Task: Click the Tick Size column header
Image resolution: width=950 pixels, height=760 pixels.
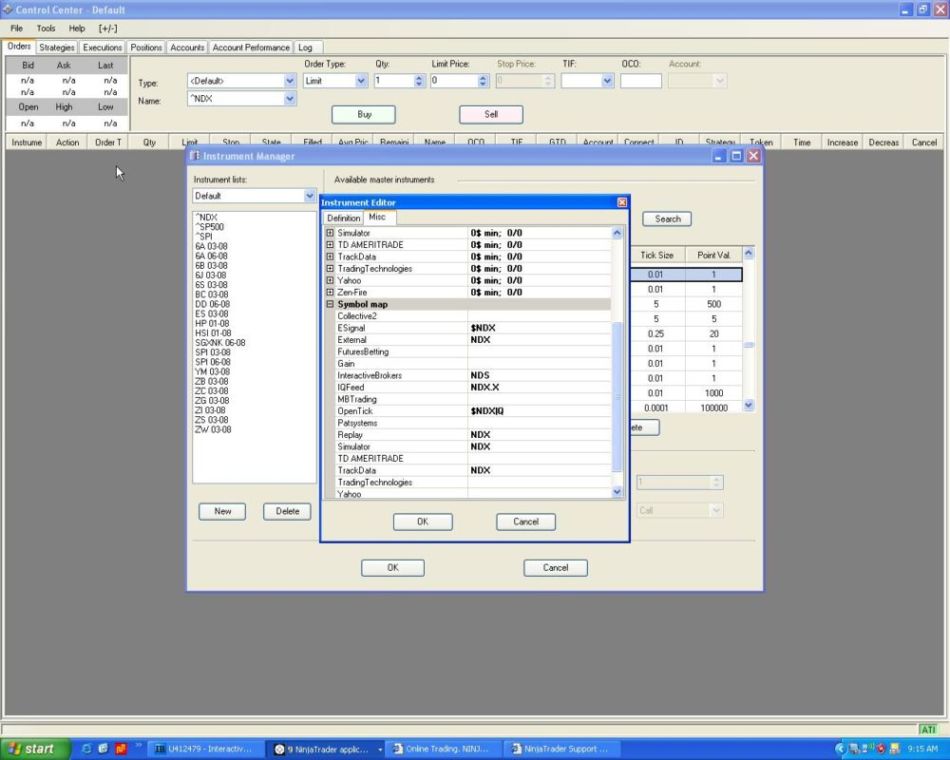Action: (x=657, y=255)
